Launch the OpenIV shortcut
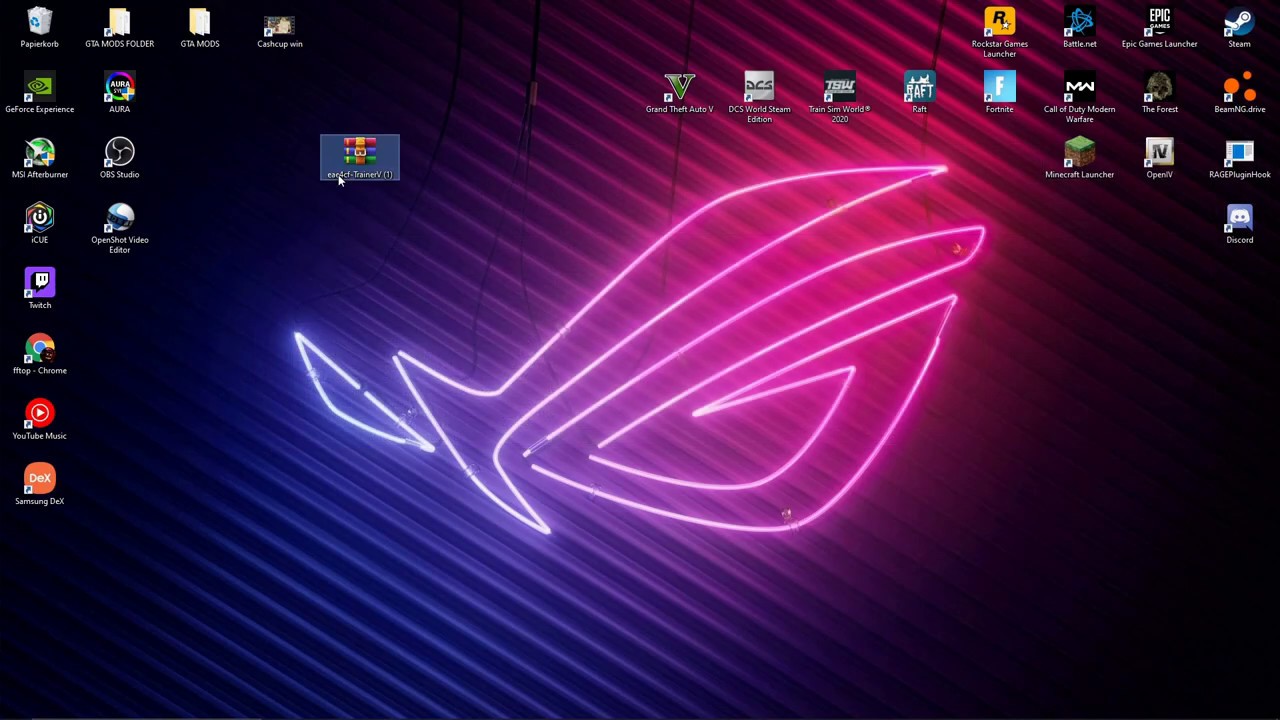This screenshot has width=1280, height=720. coord(1159,158)
